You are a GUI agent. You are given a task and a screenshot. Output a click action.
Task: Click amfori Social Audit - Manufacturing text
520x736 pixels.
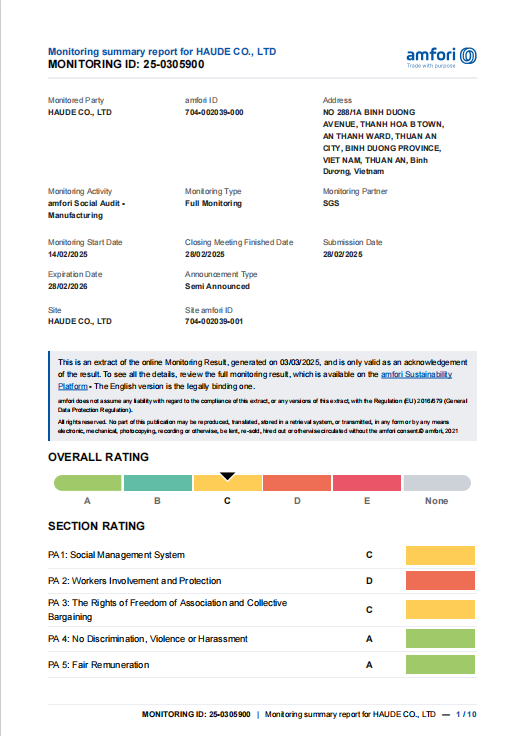[86, 209]
